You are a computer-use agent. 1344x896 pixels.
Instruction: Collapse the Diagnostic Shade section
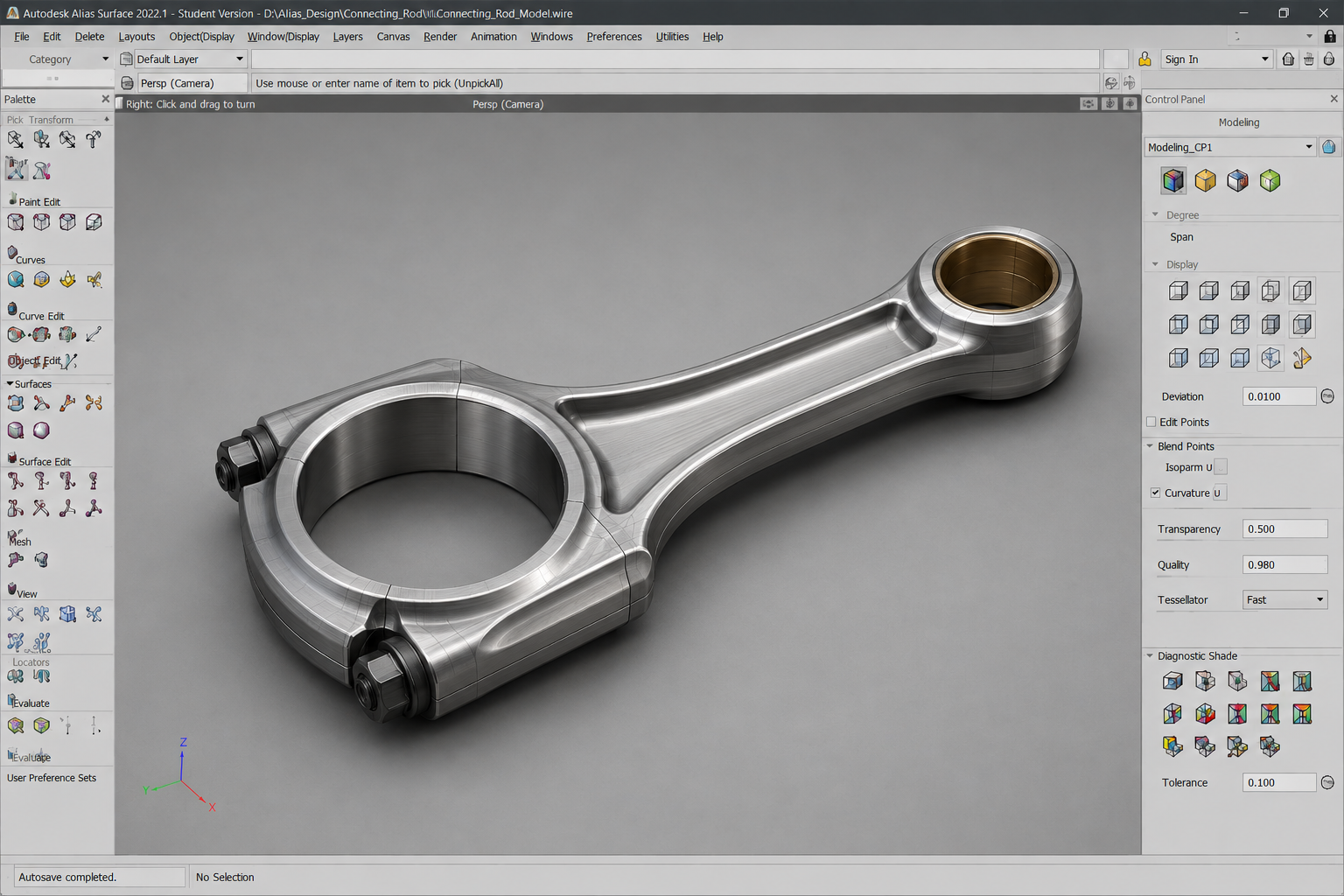(x=1151, y=655)
